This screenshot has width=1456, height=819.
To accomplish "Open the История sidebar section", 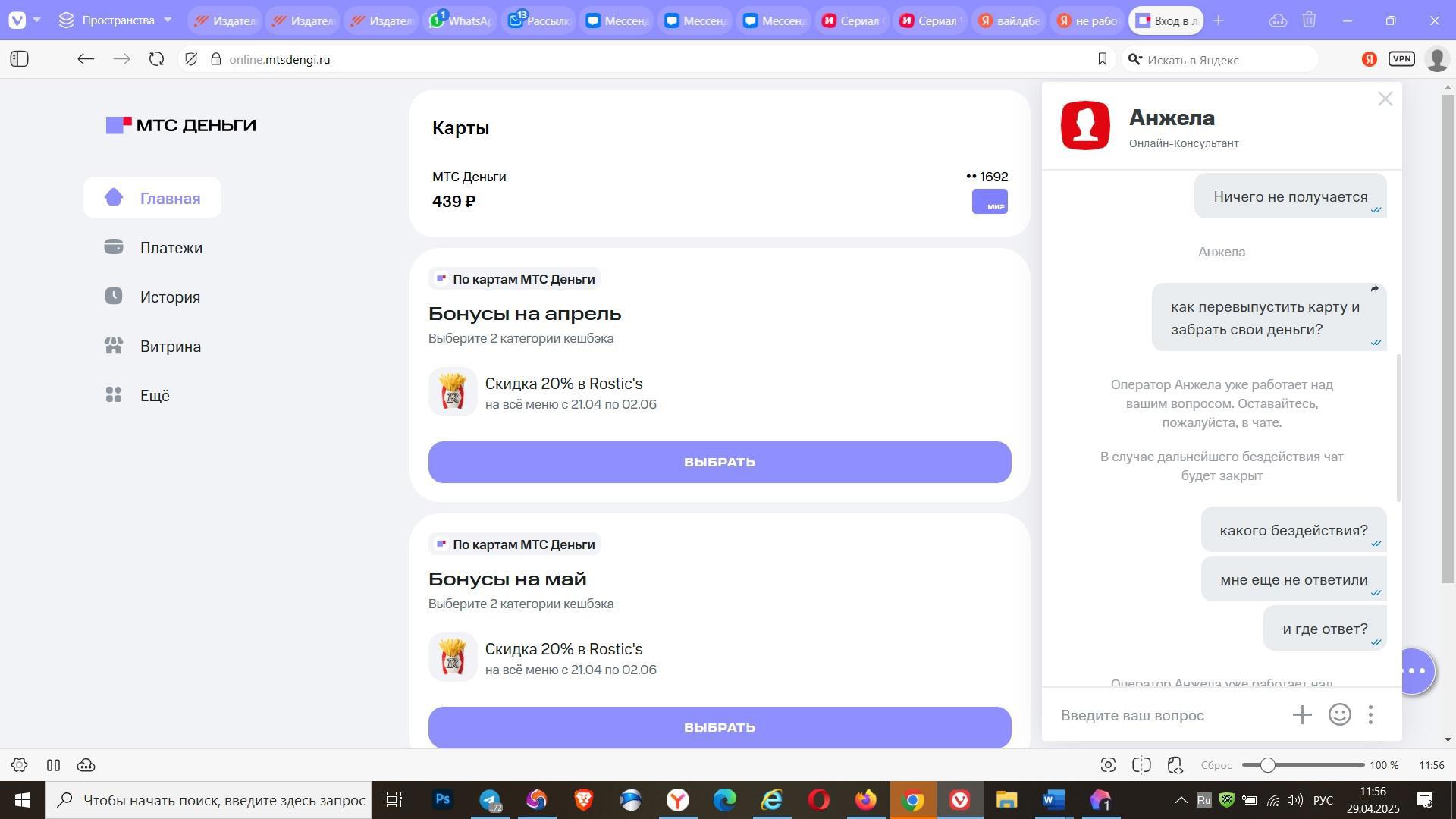I will pos(170,297).
